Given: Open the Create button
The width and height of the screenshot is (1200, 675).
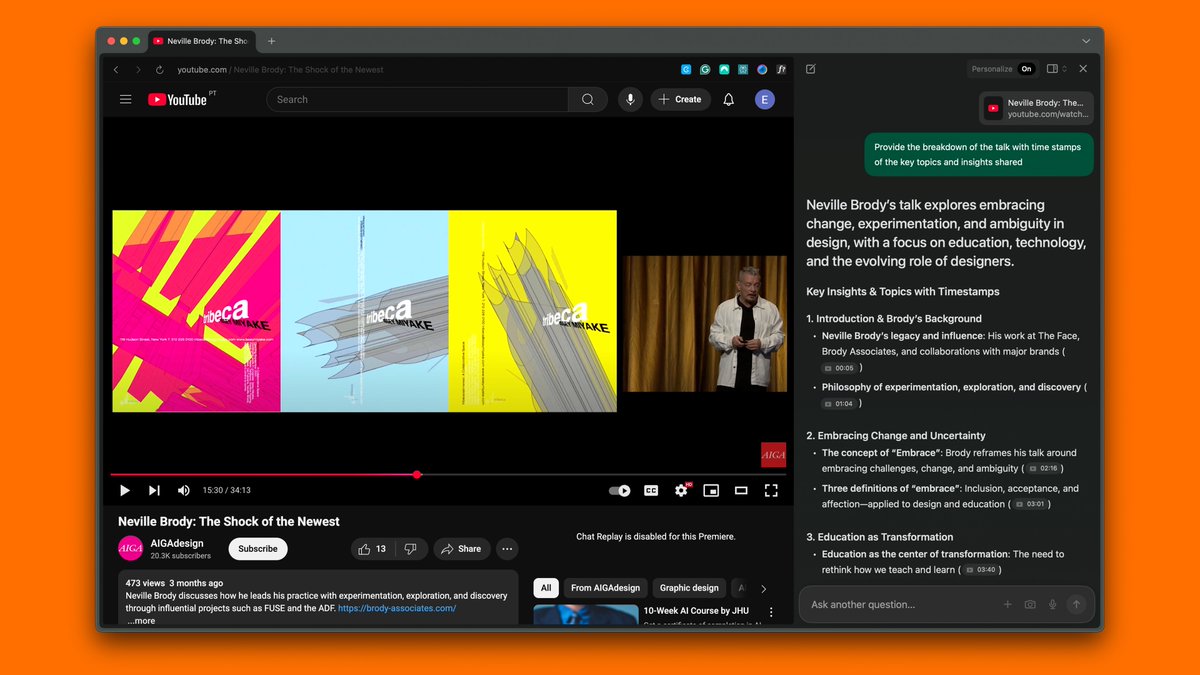Looking at the screenshot, I should tap(681, 99).
